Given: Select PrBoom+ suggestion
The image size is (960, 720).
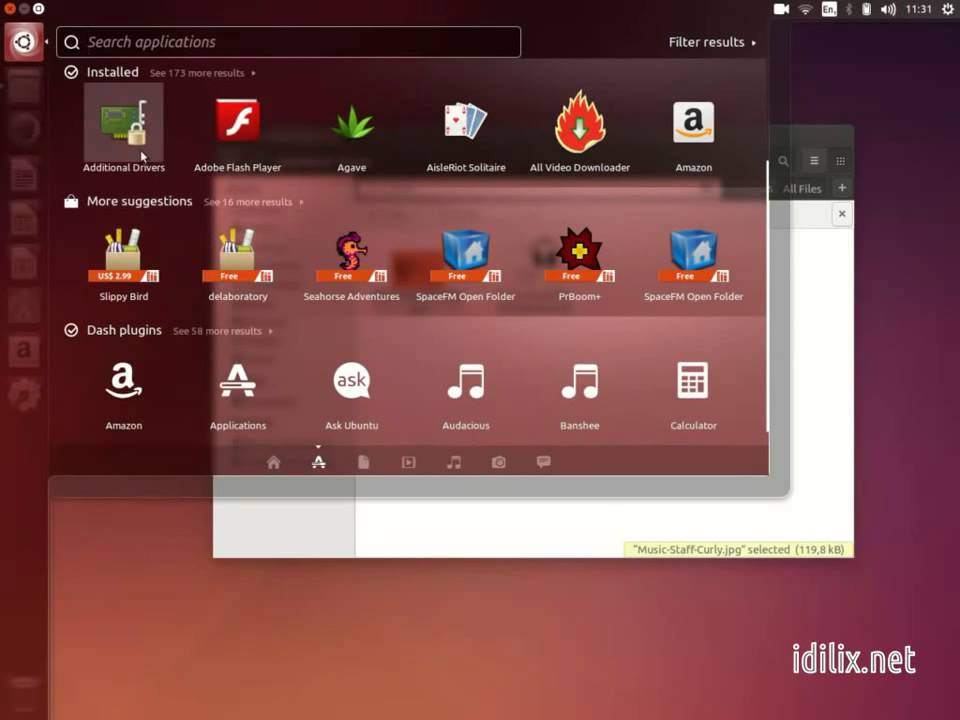Looking at the screenshot, I should coord(580,263).
